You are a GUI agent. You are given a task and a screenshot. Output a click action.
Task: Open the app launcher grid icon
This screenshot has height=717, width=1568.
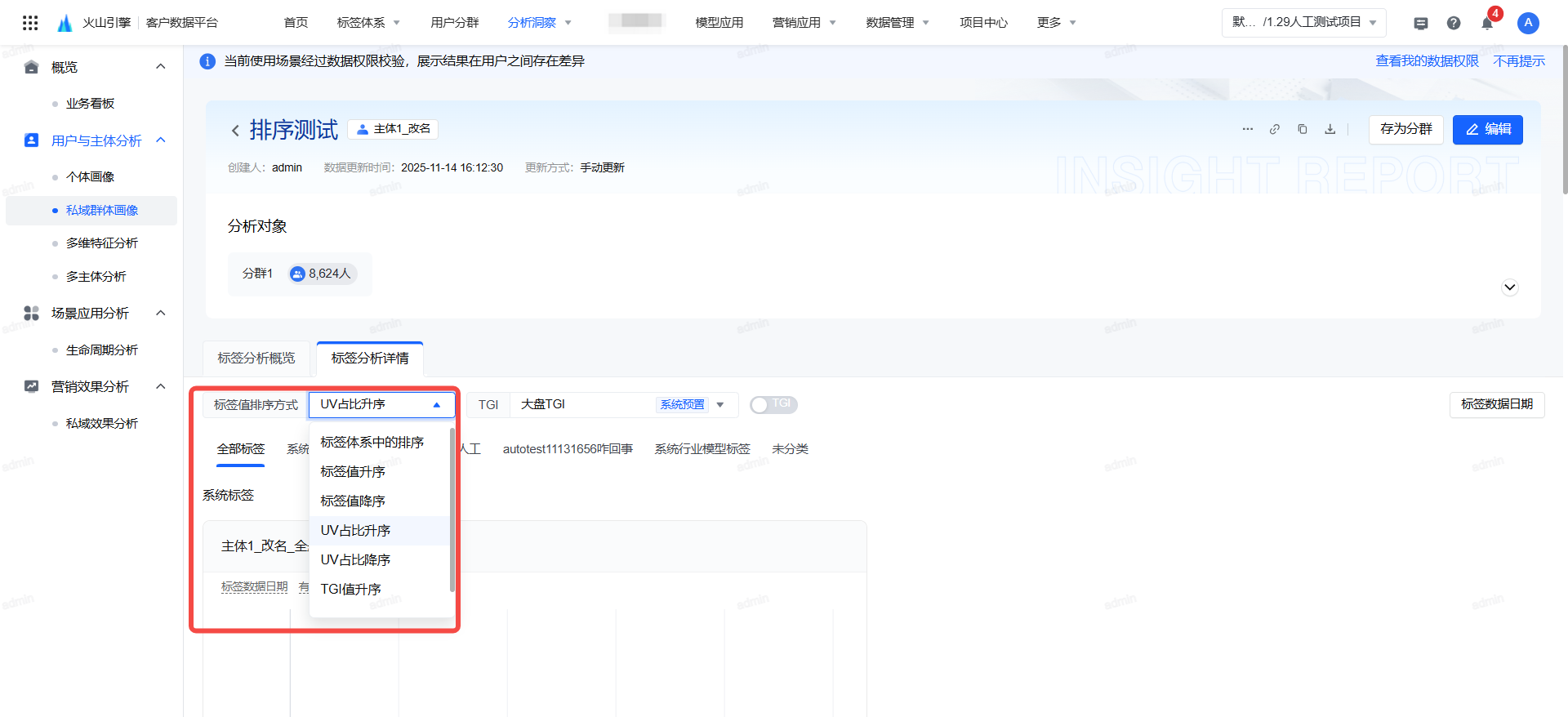(x=30, y=23)
